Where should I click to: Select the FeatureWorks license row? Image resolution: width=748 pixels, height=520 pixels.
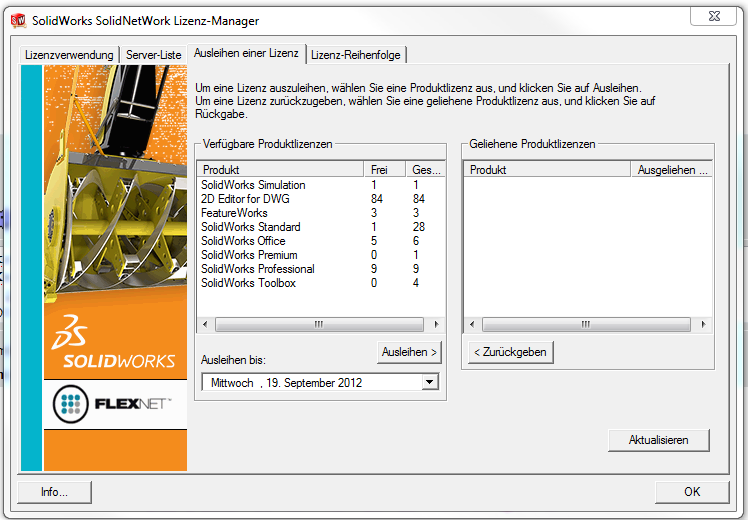(x=321, y=213)
